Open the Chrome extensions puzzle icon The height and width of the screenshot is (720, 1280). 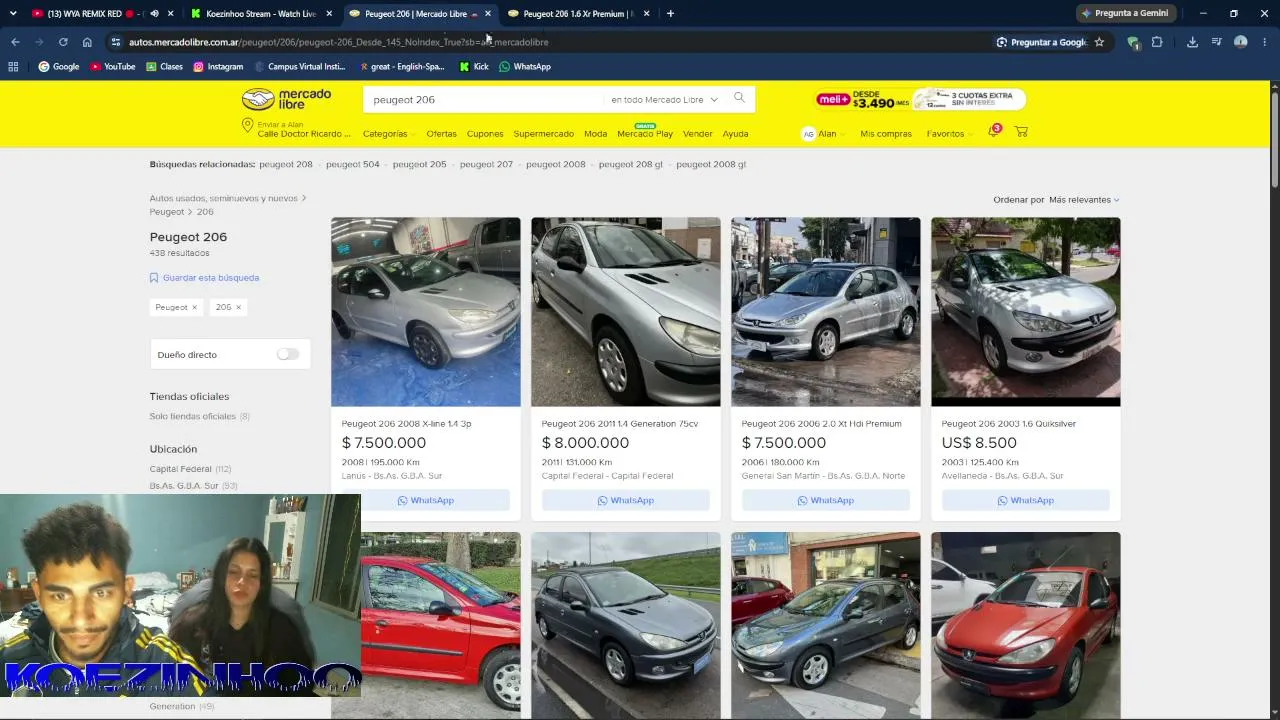point(1157,42)
